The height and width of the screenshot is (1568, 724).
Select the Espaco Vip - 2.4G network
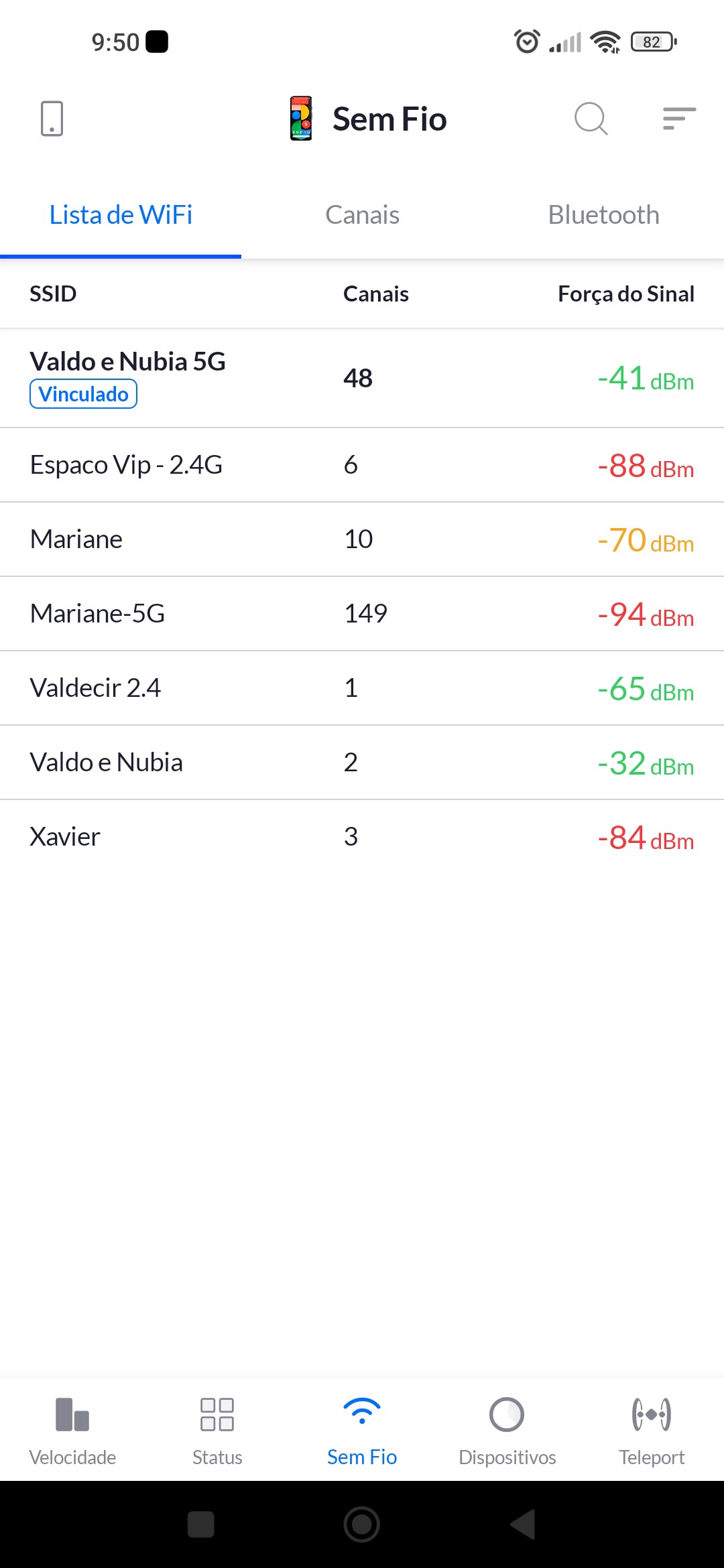tap(126, 465)
